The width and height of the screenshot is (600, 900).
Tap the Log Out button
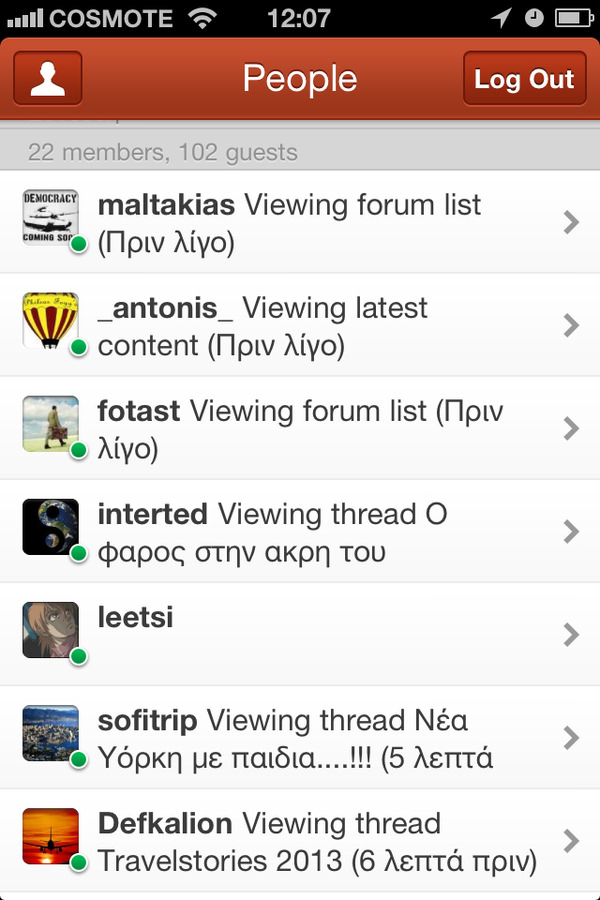(x=524, y=79)
